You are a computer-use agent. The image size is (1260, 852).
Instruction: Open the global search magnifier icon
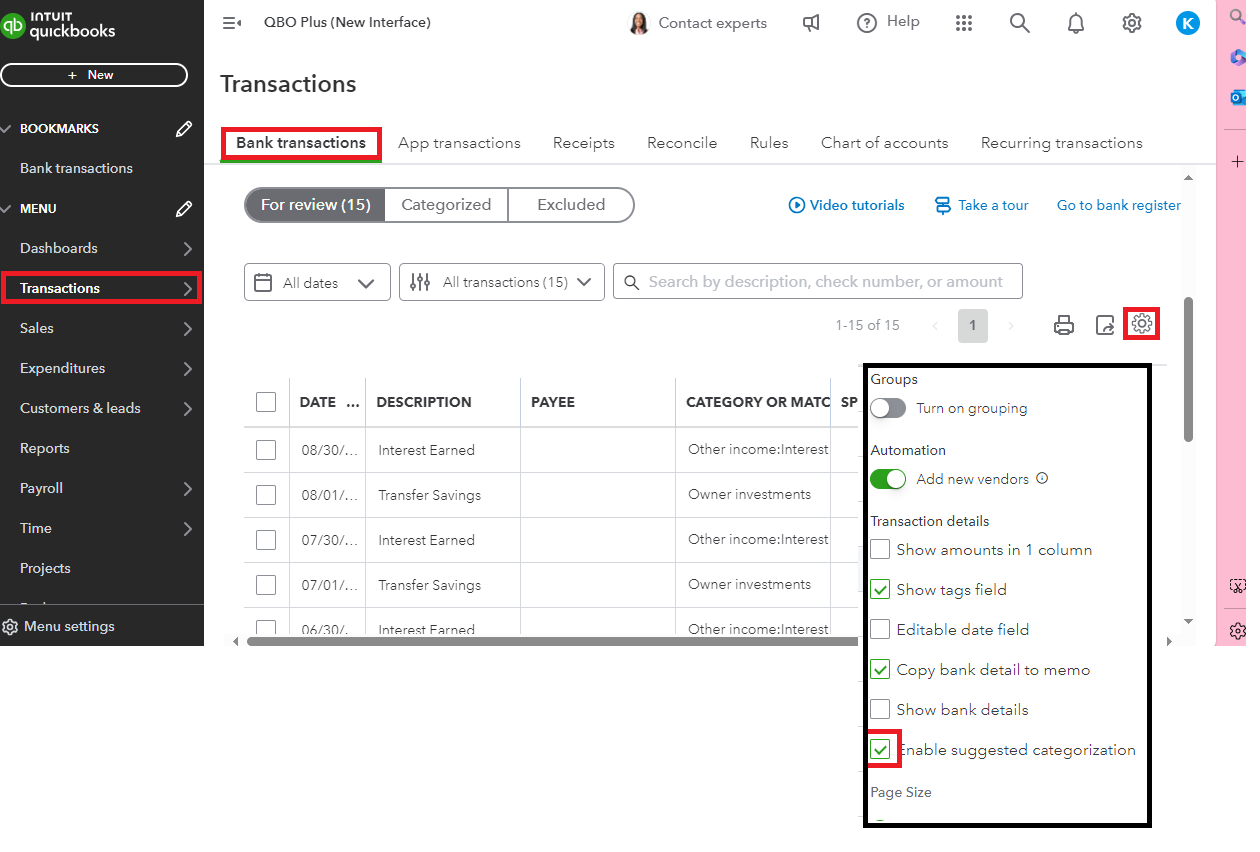tap(1020, 22)
